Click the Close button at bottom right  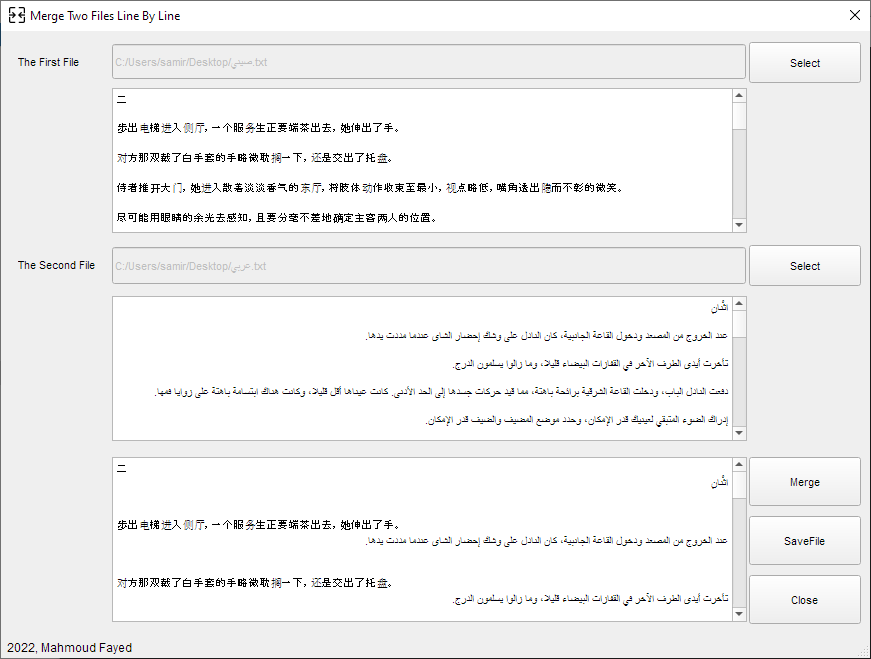[804, 600]
